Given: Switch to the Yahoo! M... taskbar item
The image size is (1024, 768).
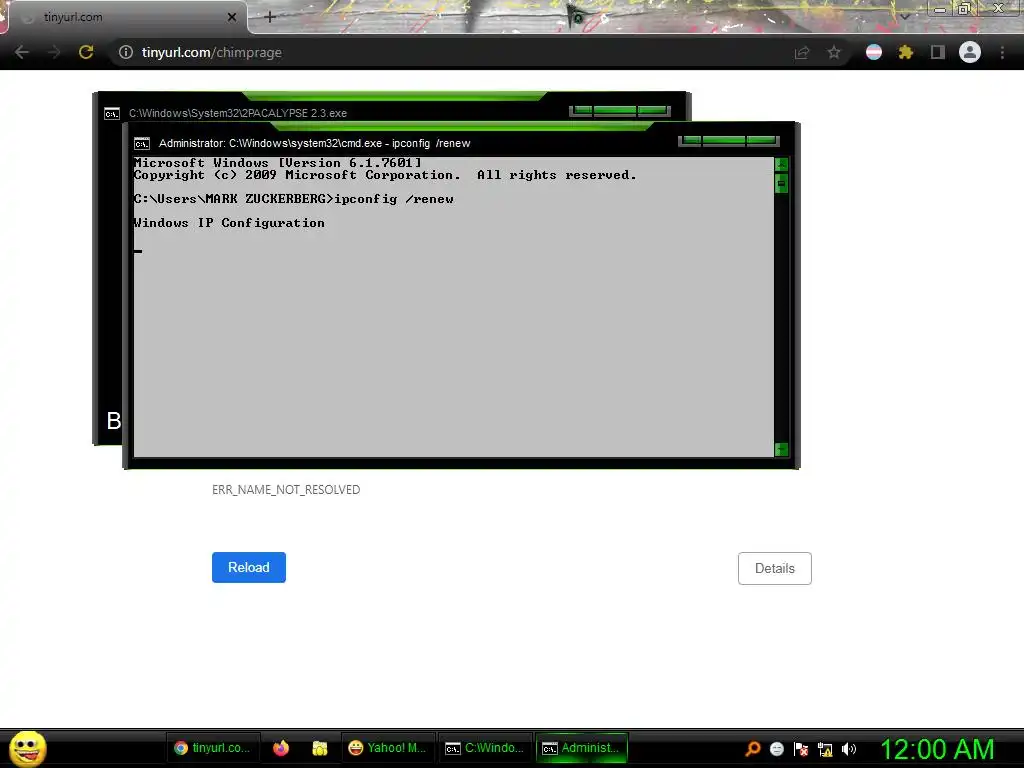Looking at the screenshot, I should tap(387, 748).
